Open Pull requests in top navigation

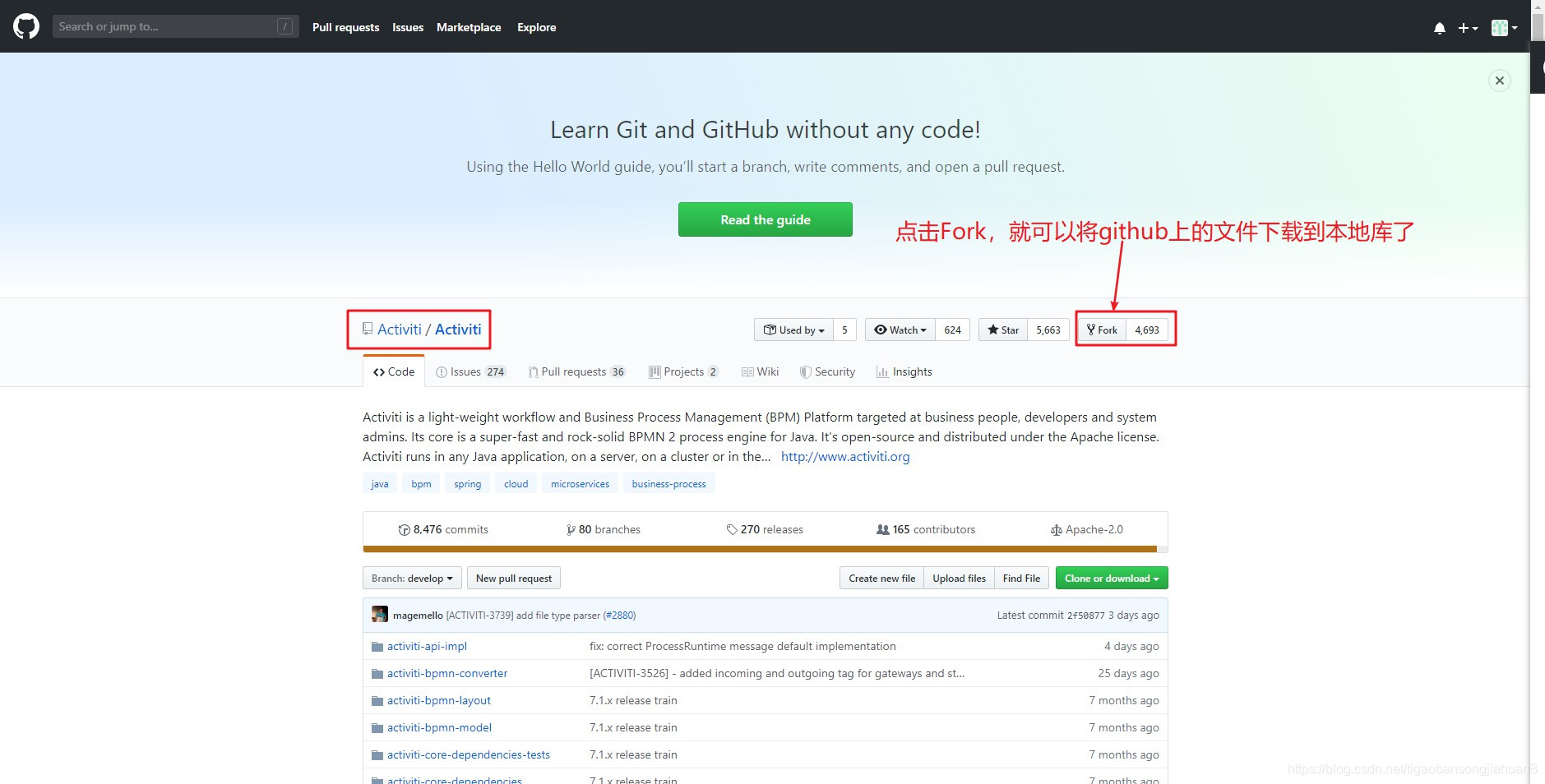345,27
